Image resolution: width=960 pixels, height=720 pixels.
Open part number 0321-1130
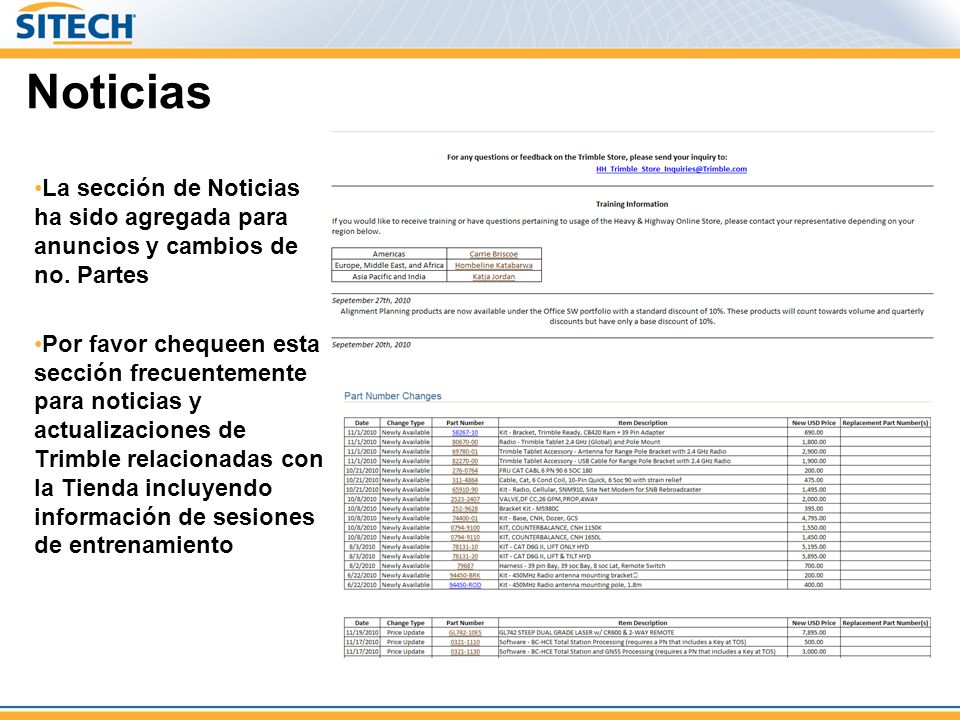[465, 652]
